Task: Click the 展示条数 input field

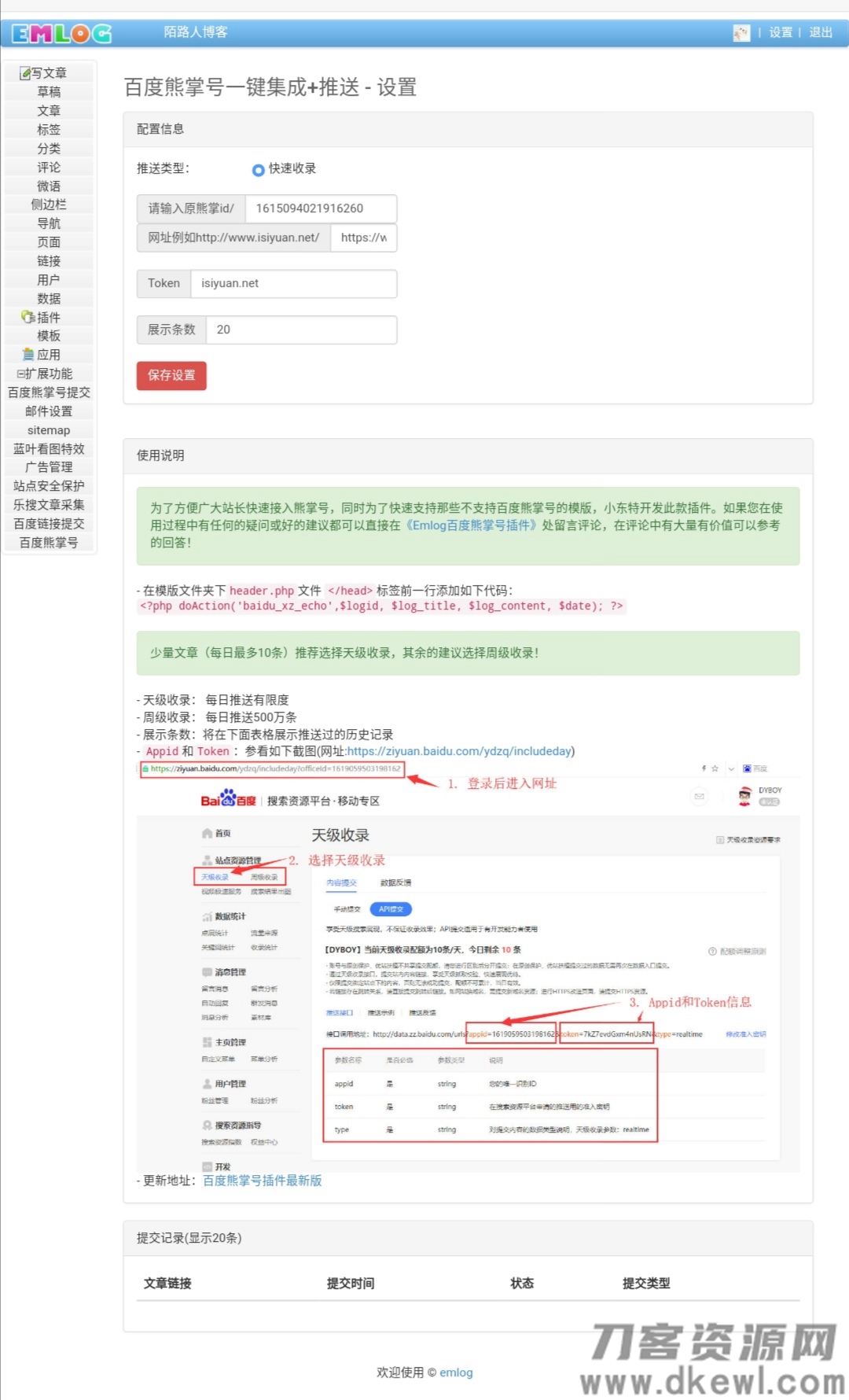Action: 301,330
